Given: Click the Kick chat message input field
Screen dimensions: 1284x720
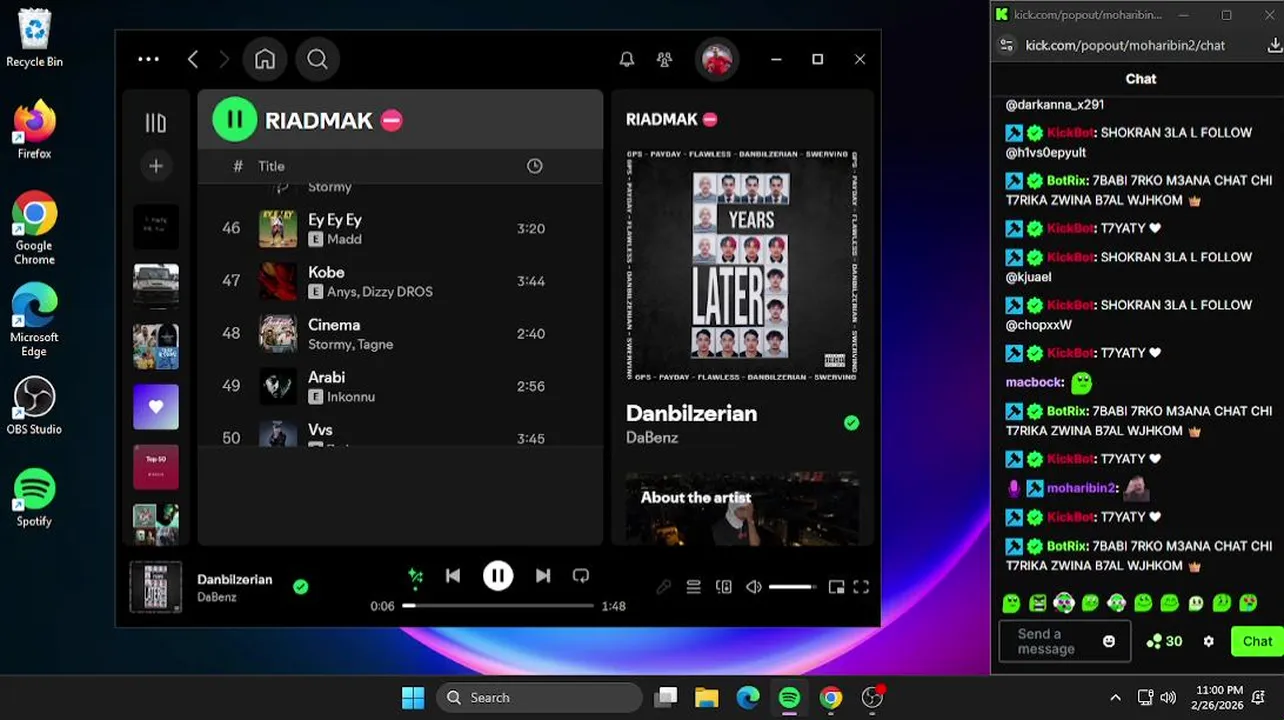Looking at the screenshot, I should click(1064, 641).
